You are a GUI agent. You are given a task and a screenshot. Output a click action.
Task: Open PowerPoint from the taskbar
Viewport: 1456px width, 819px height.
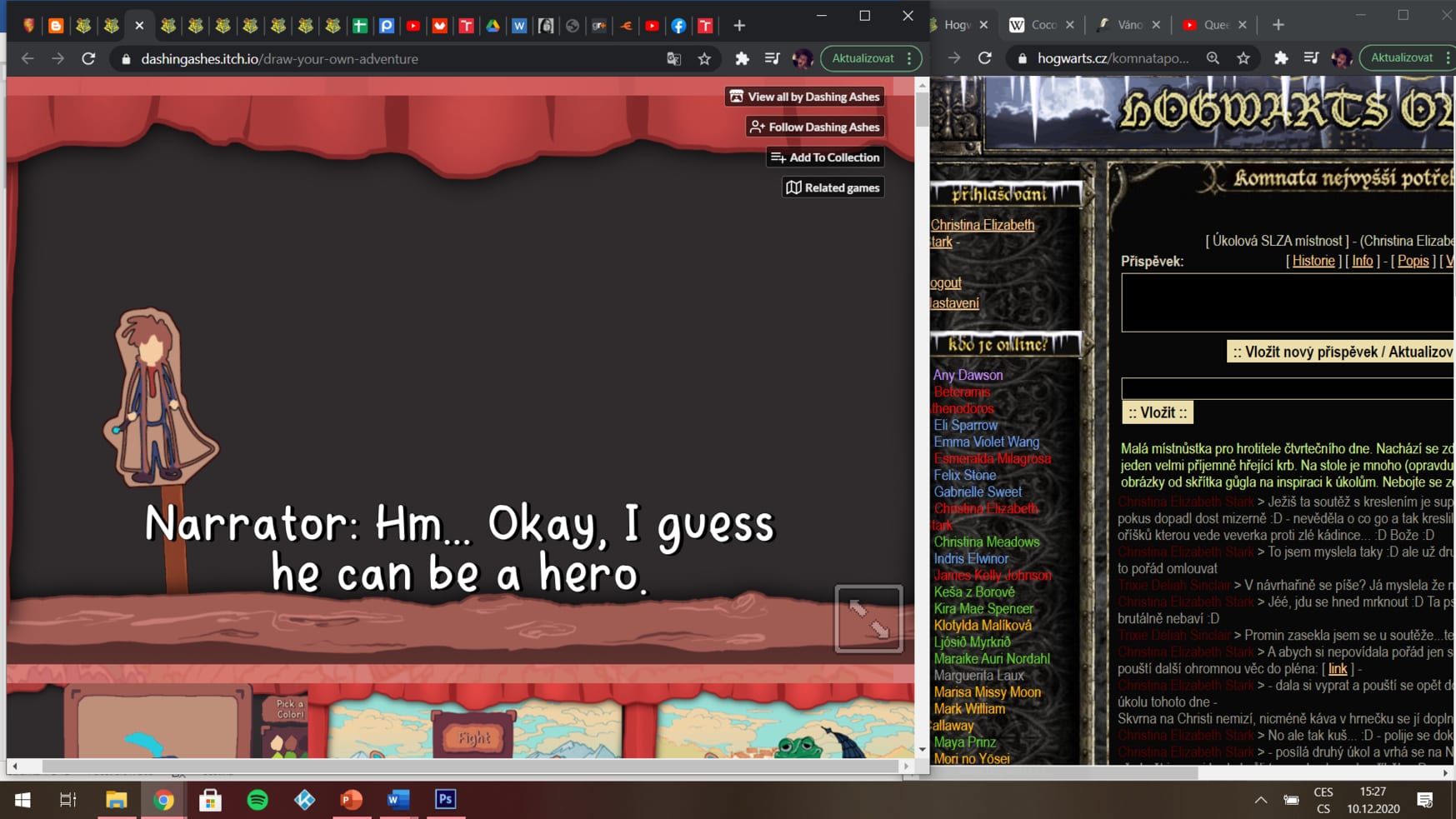point(351,800)
